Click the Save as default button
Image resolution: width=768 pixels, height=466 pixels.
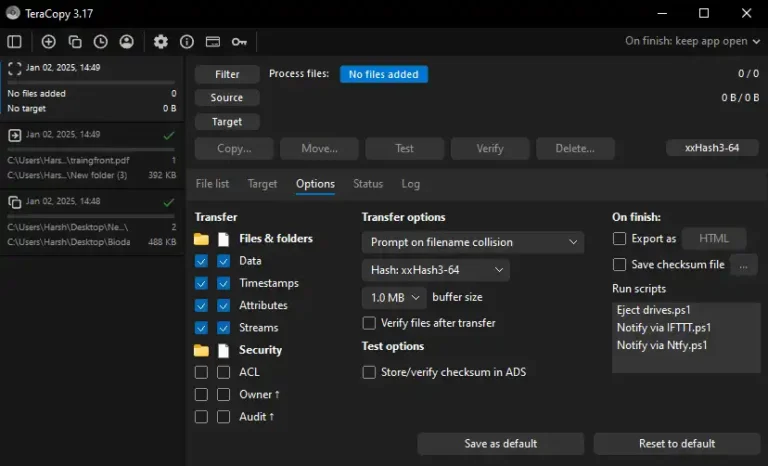[501, 443]
